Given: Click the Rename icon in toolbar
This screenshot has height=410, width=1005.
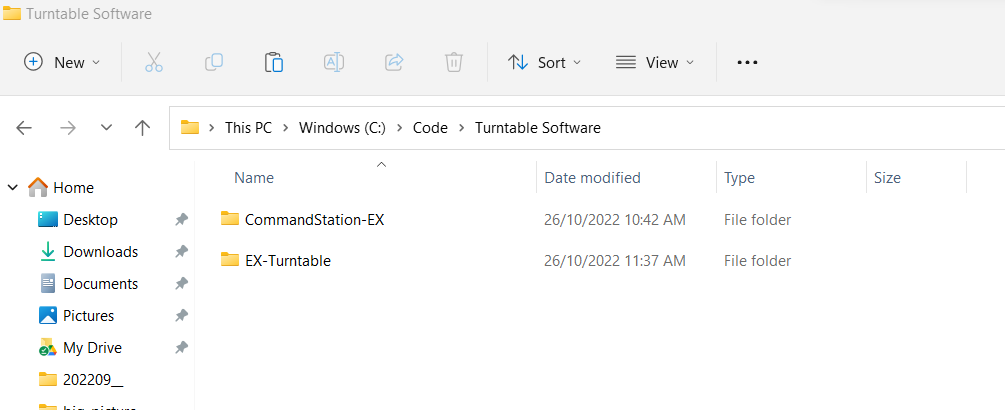Looking at the screenshot, I should (x=333, y=62).
